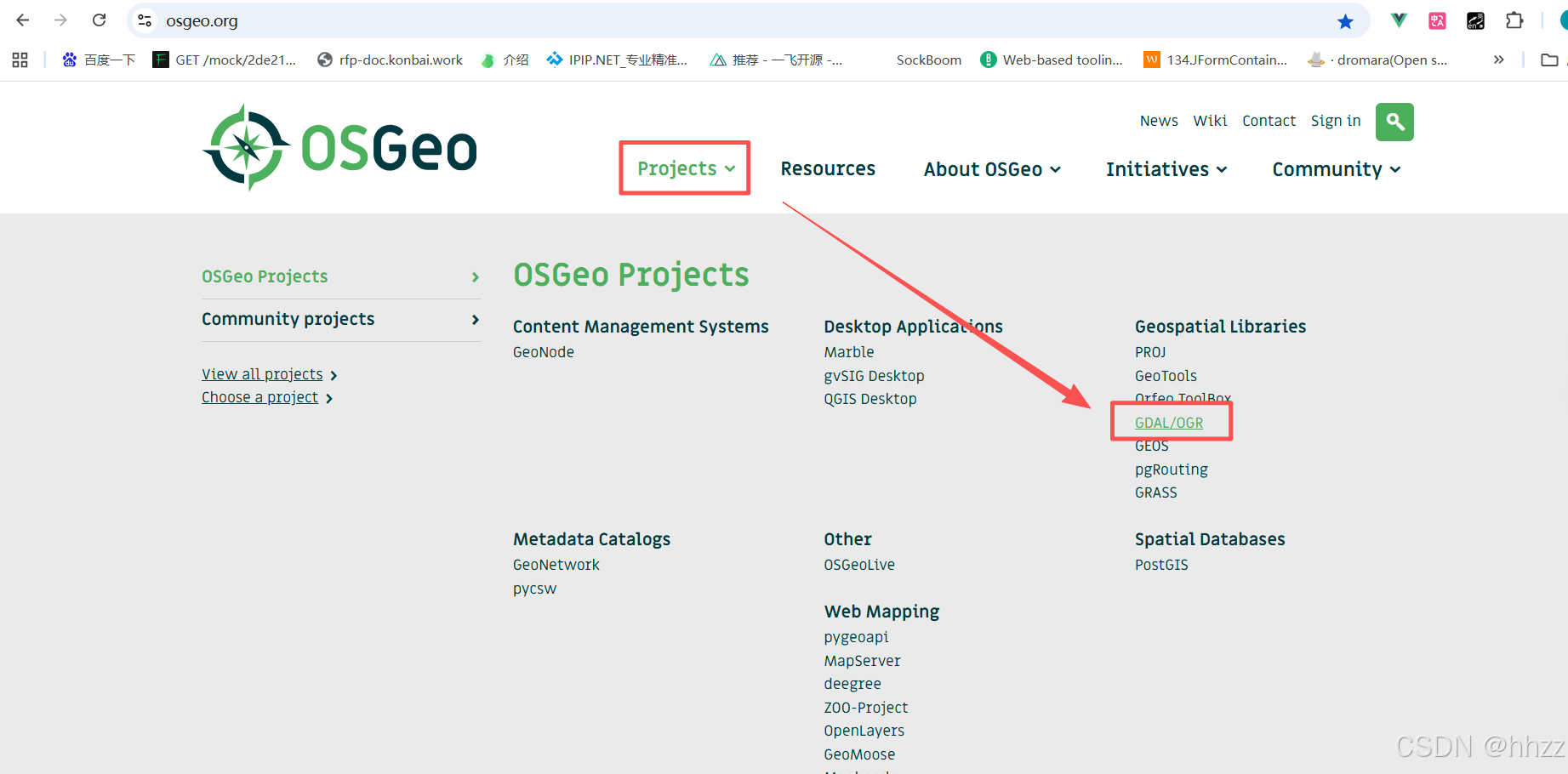Viewport: 1568px width, 774px height.
Task: Click the Sign in link
Action: [x=1336, y=121]
